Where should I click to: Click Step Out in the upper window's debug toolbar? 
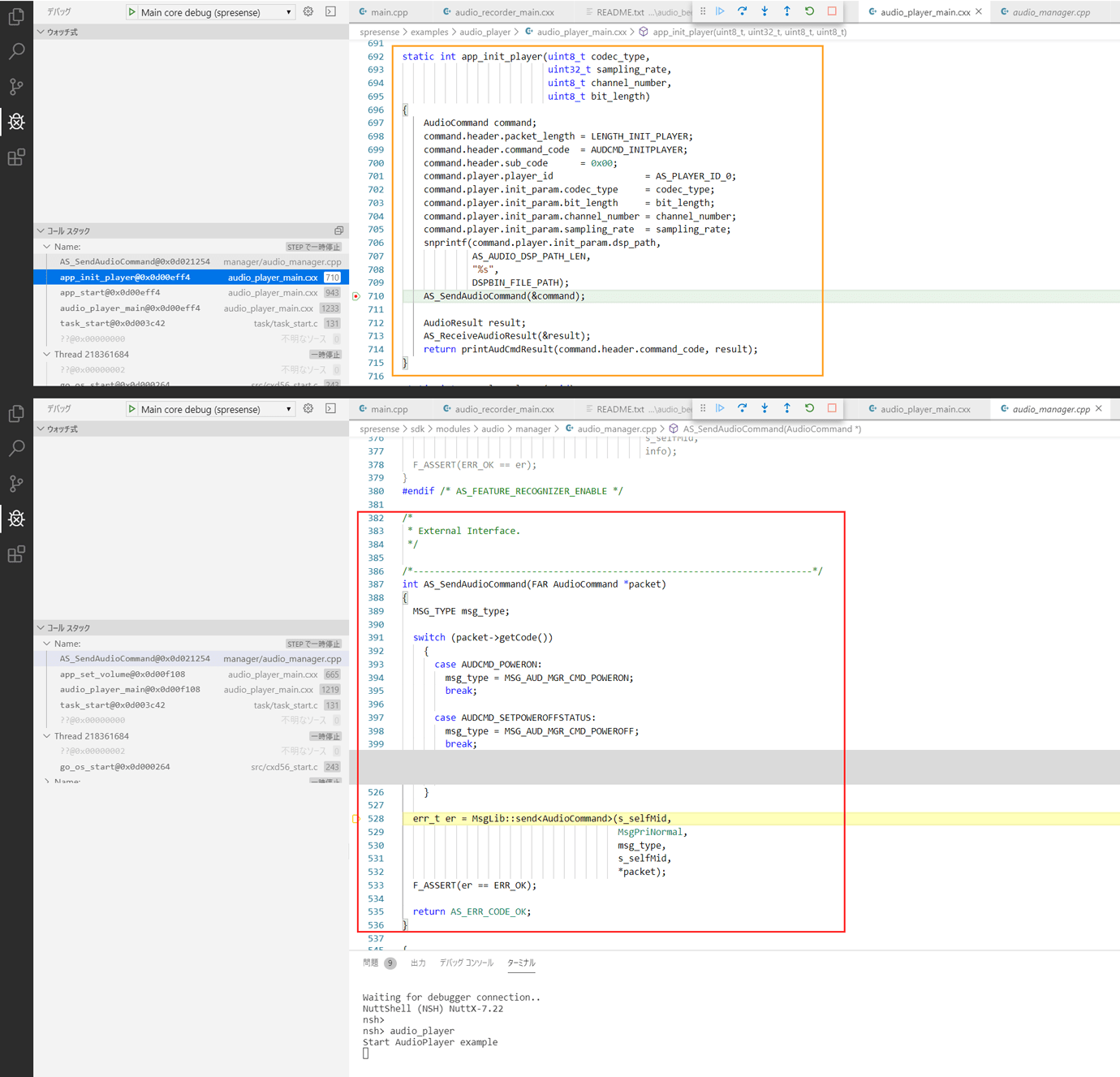[786, 11]
